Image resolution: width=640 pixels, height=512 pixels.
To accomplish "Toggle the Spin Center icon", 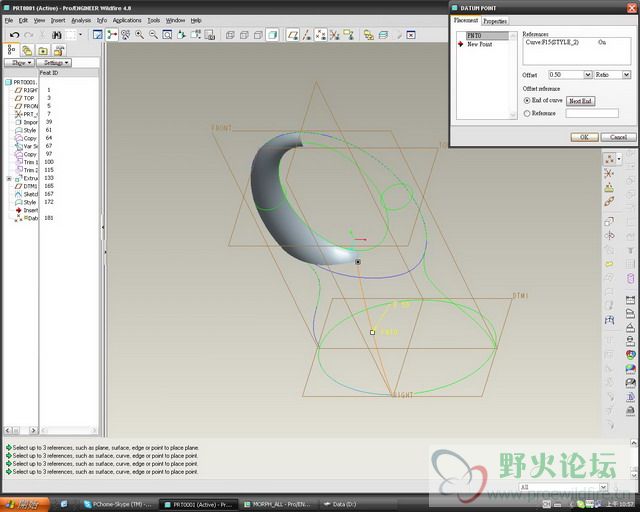I will click(x=111, y=35).
